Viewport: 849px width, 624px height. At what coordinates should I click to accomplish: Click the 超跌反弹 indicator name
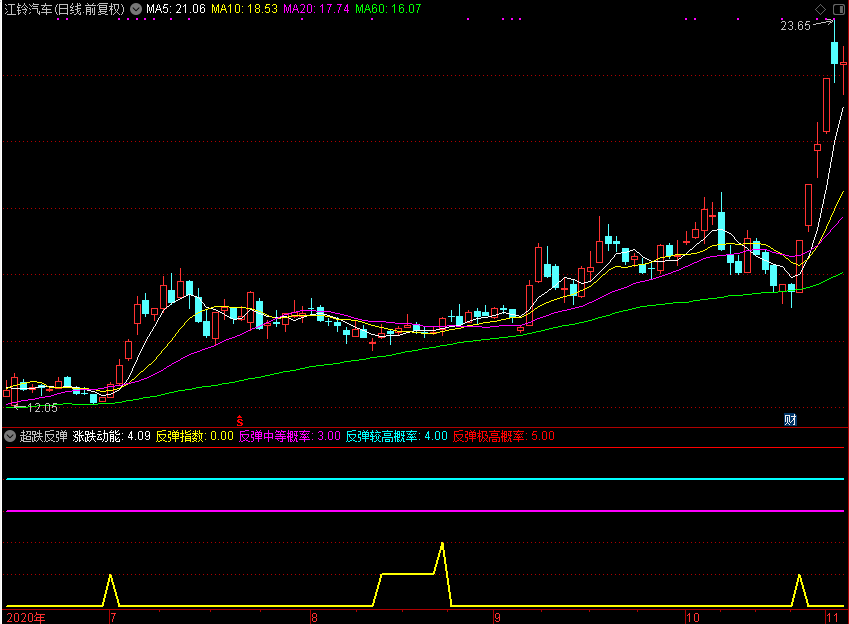[x=43, y=436]
